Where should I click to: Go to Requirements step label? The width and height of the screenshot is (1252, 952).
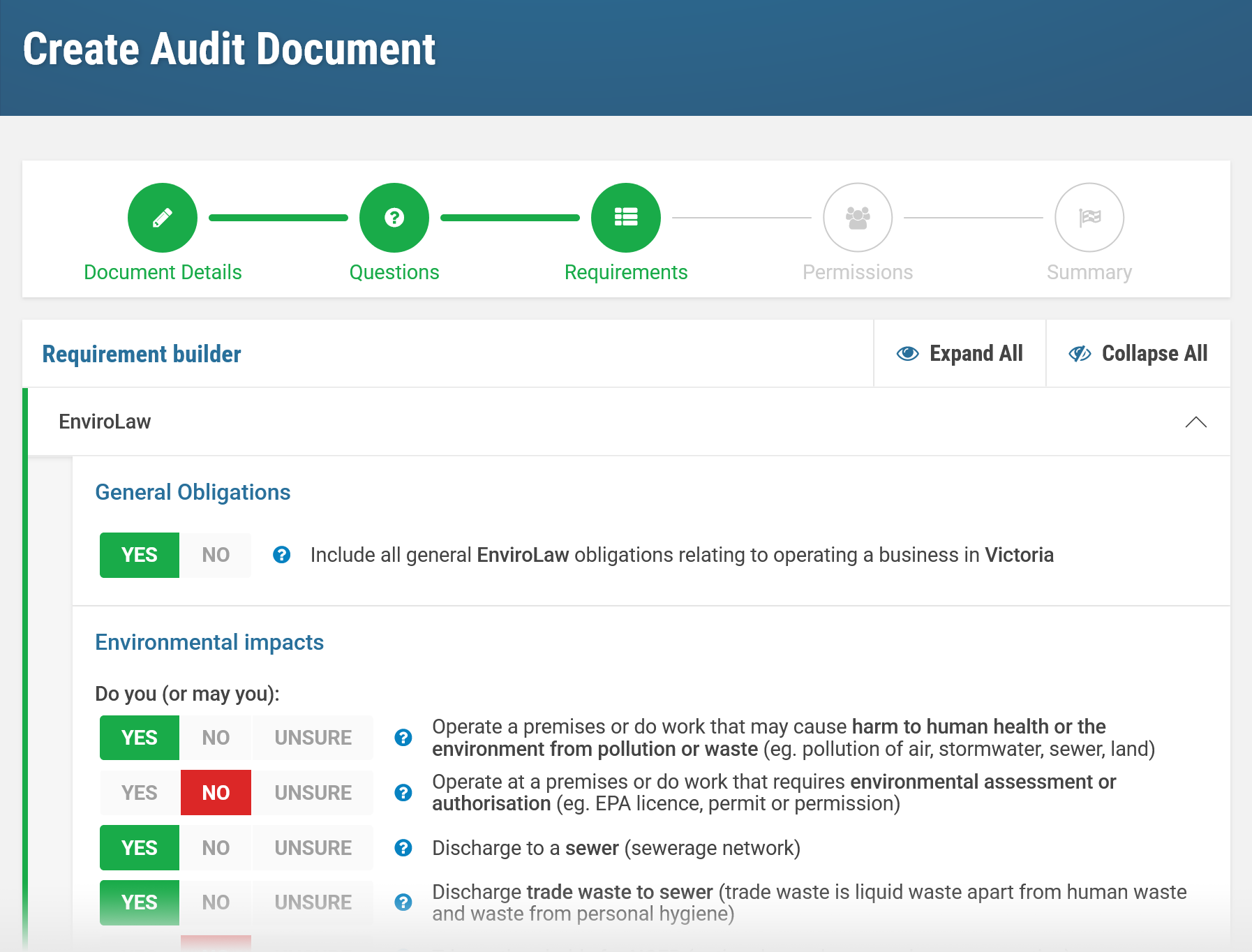tap(626, 272)
